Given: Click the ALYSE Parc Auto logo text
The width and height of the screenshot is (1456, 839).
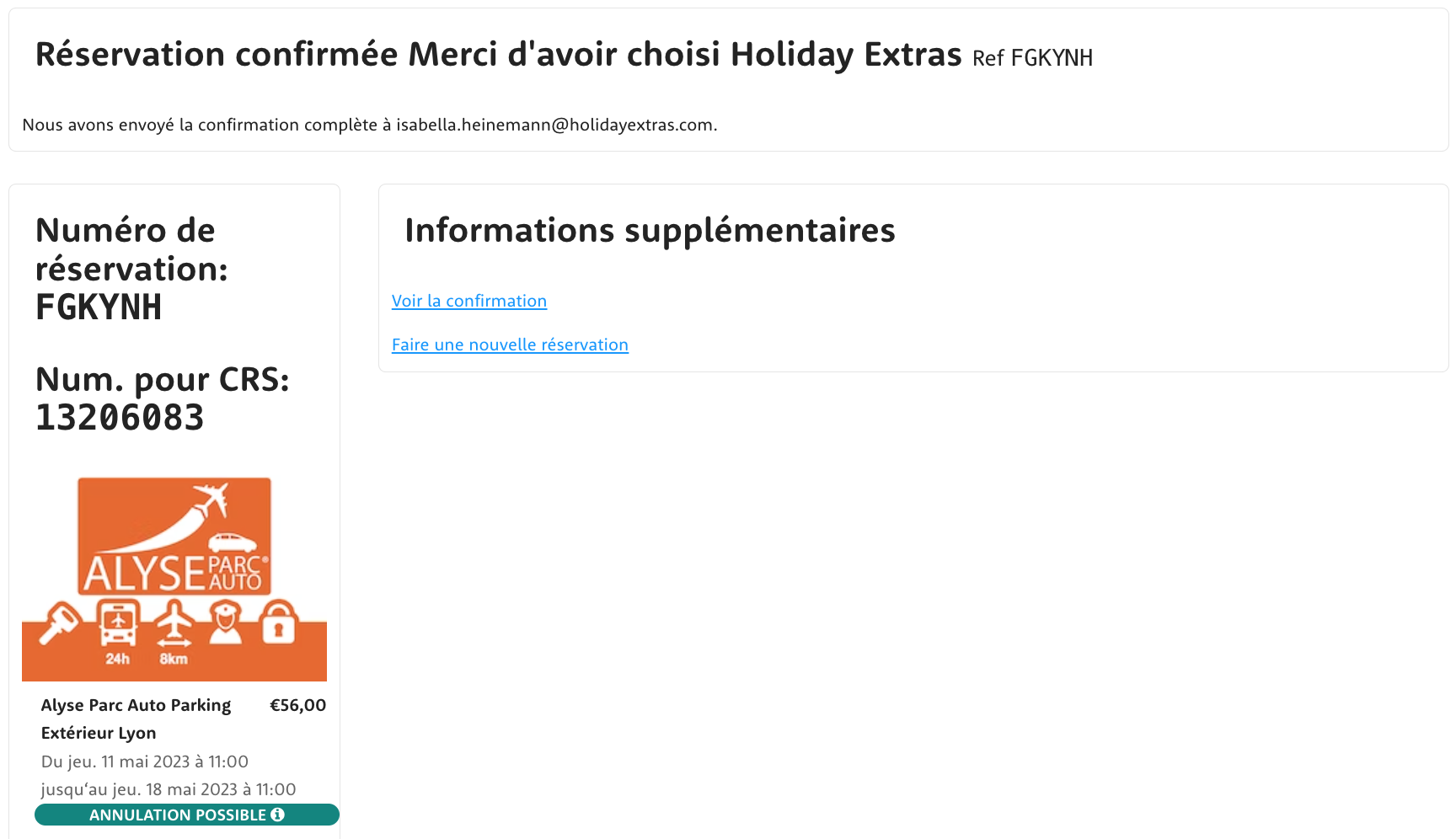Looking at the screenshot, I should click(173, 574).
